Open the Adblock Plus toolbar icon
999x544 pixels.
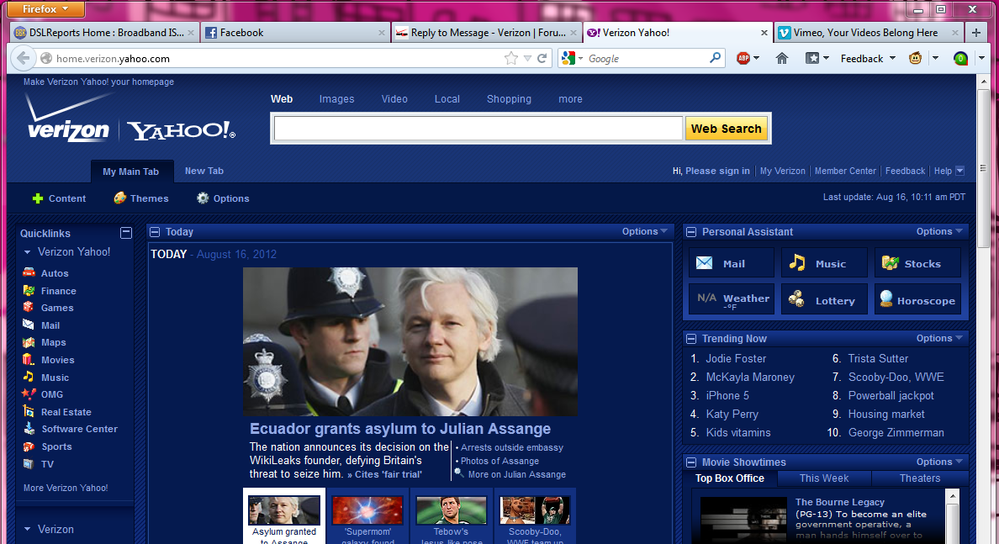(743, 58)
